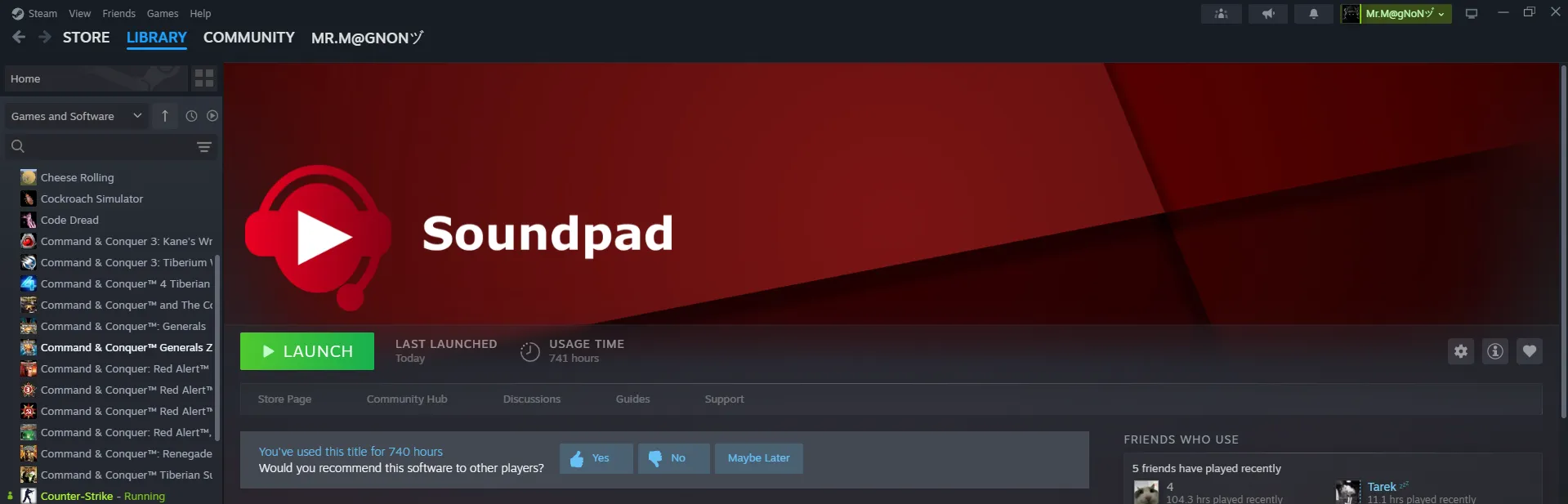Open the Help menu
This screenshot has width=1568, height=504.
click(x=200, y=14)
